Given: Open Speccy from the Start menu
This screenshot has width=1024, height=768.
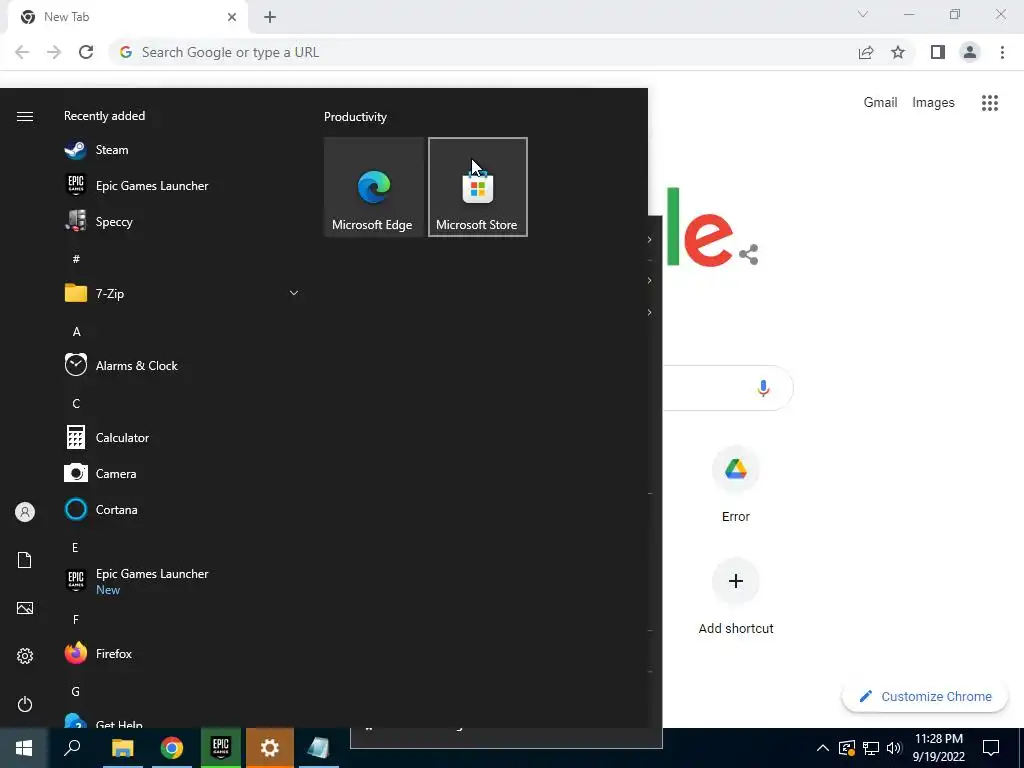Looking at the screenshot, I should (x=114, y=221).
